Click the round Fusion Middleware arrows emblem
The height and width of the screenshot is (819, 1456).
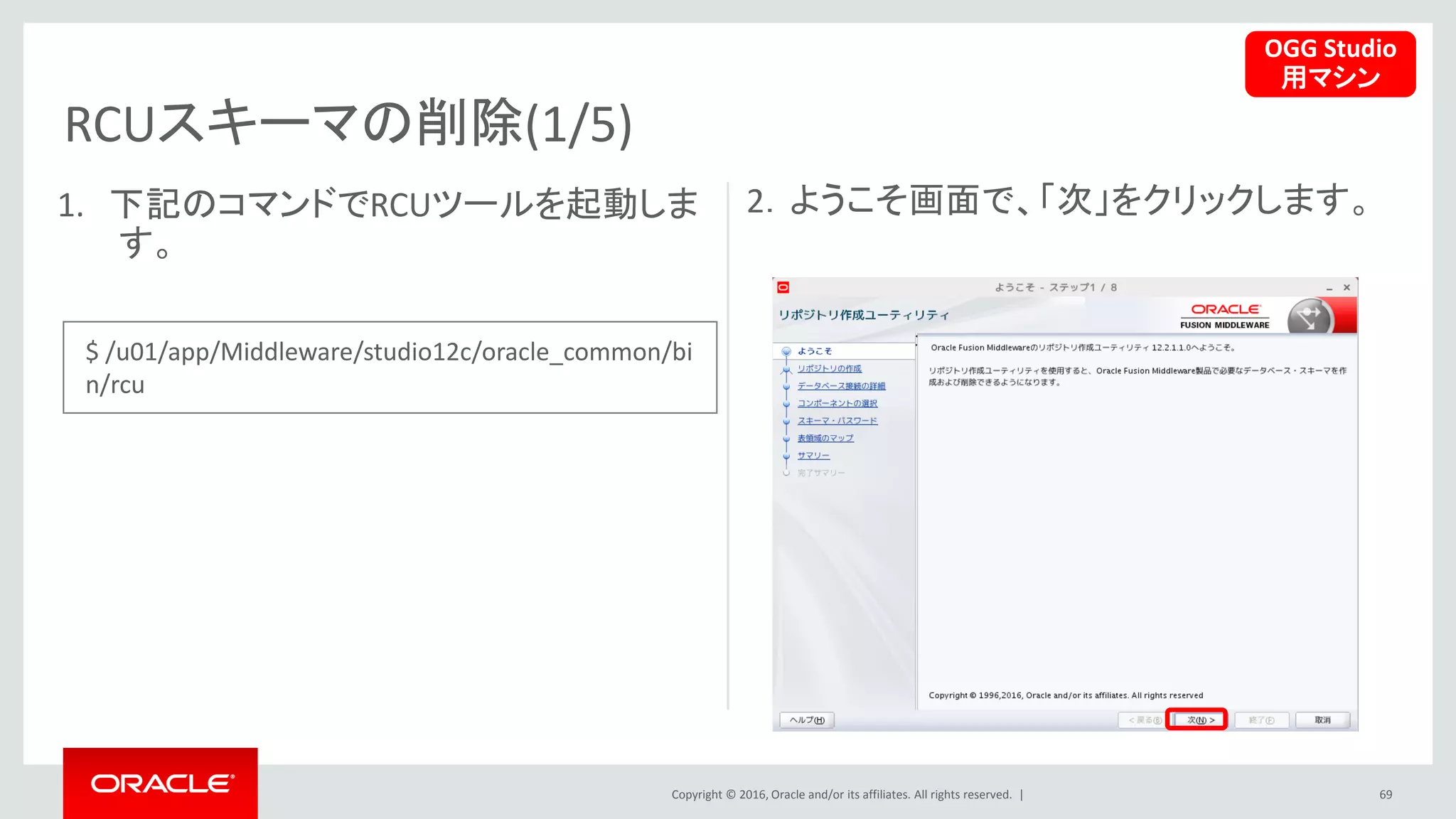pos(1310,316)
